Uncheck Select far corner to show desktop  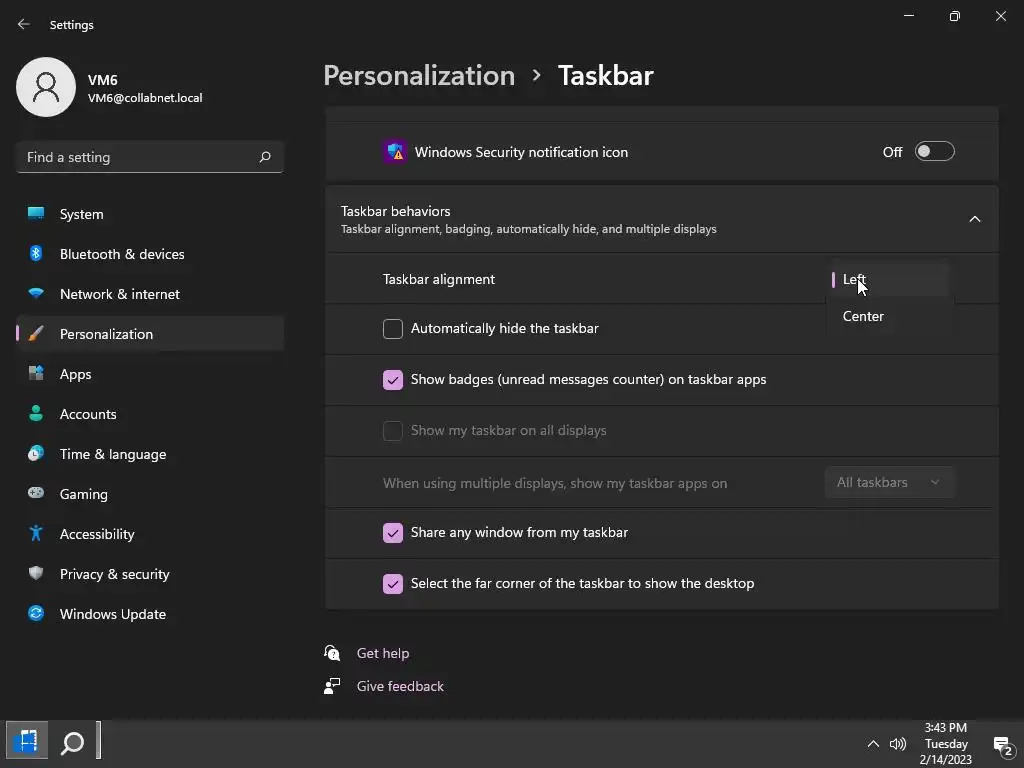click(x=392, y=583)
